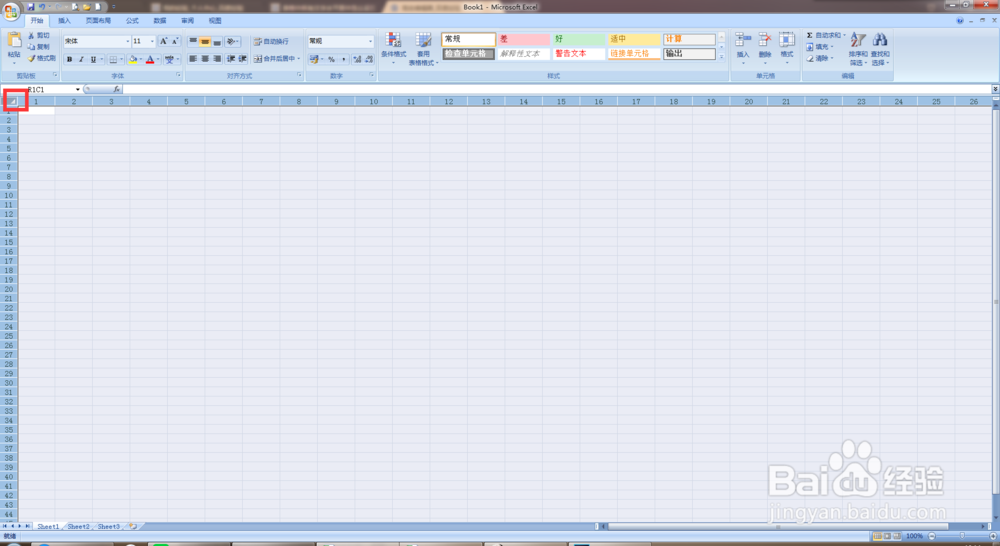1000x546 pixels.
Task: Align text right
Action: (217, 59)
